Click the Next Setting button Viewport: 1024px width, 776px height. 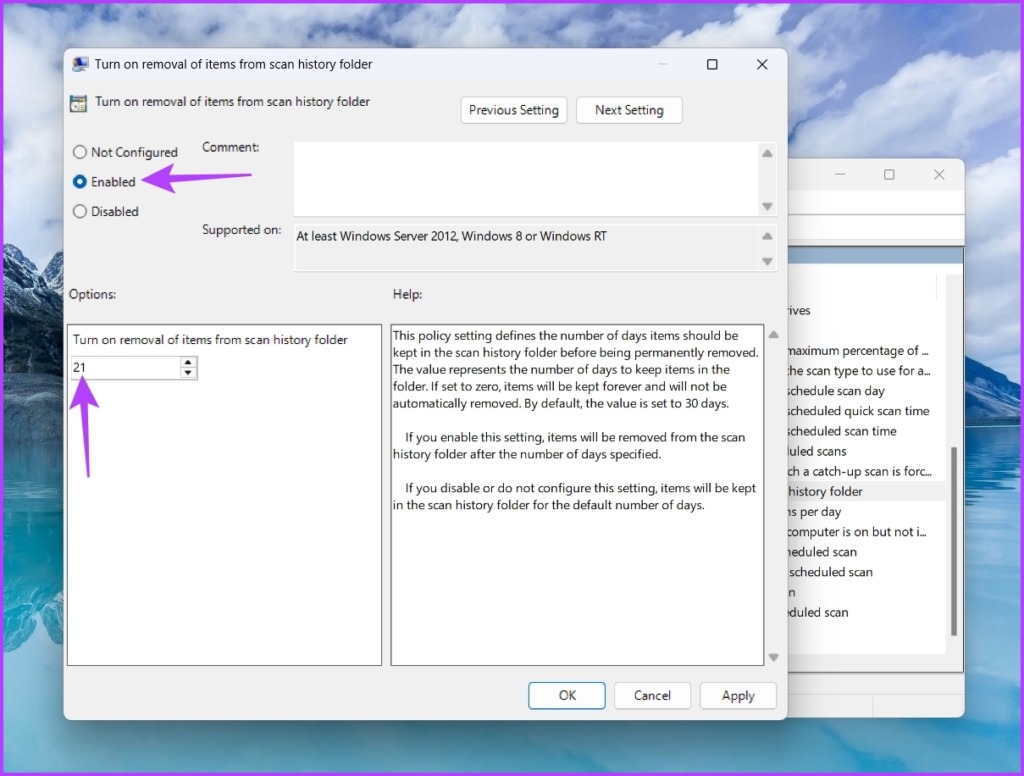coord(629,110)
